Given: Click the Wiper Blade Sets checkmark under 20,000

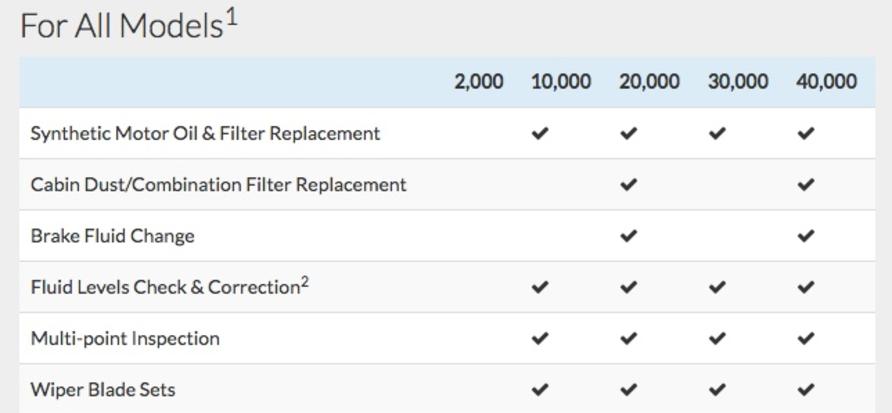Looking at the screenshot, I should [628, 389].
